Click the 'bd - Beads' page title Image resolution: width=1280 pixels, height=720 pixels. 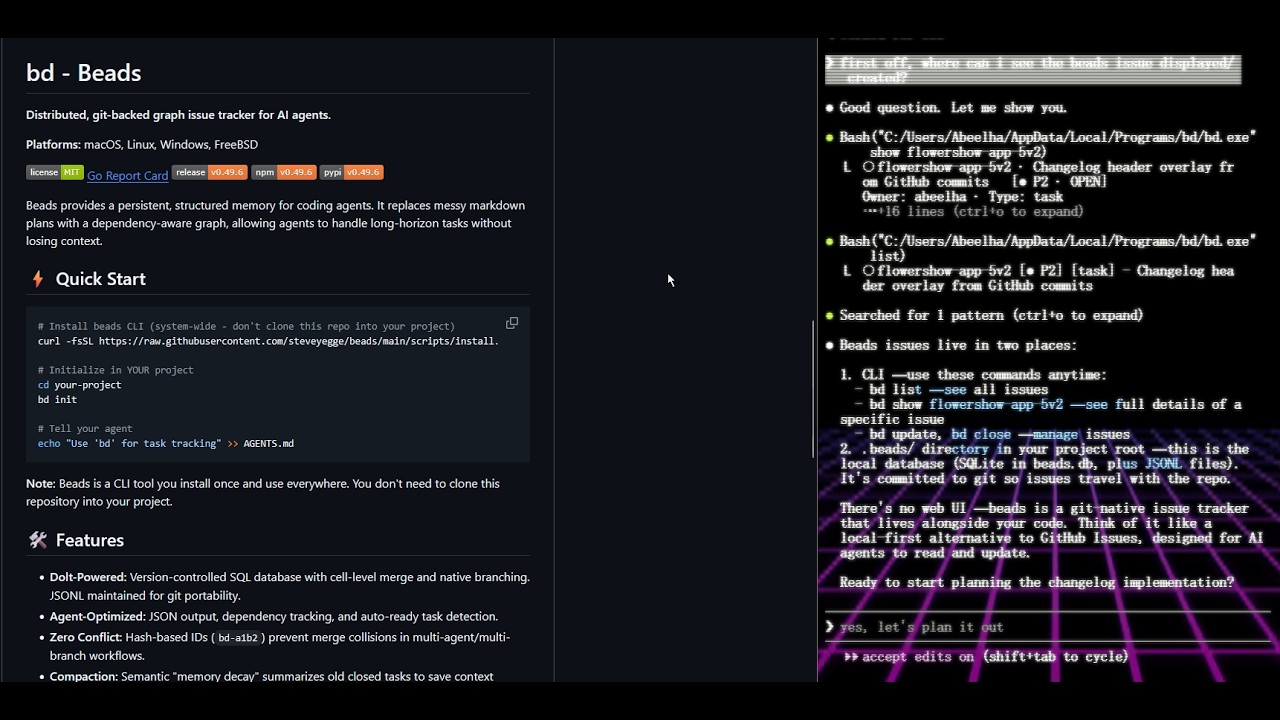(84, 72)
